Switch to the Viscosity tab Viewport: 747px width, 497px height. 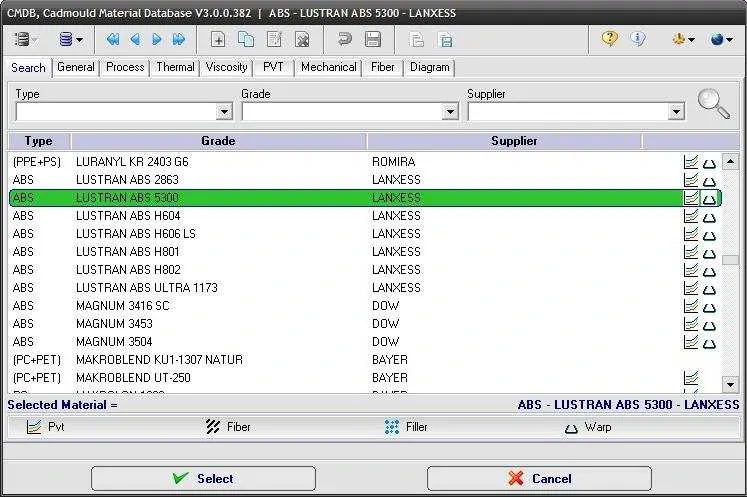point(226,67)
